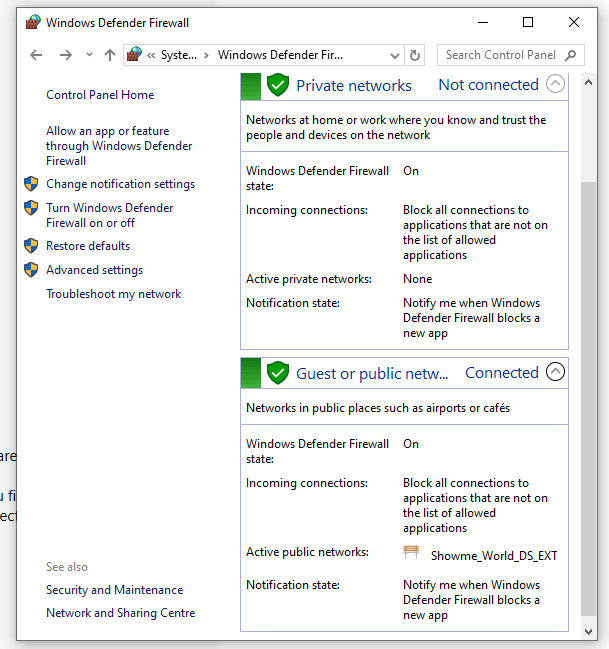Image resolution: width=609 pixels, height=649 pixels.
Task: Click the 'Windows Defender Fir...' breadcrumb
Action: [x=280, y=55]
